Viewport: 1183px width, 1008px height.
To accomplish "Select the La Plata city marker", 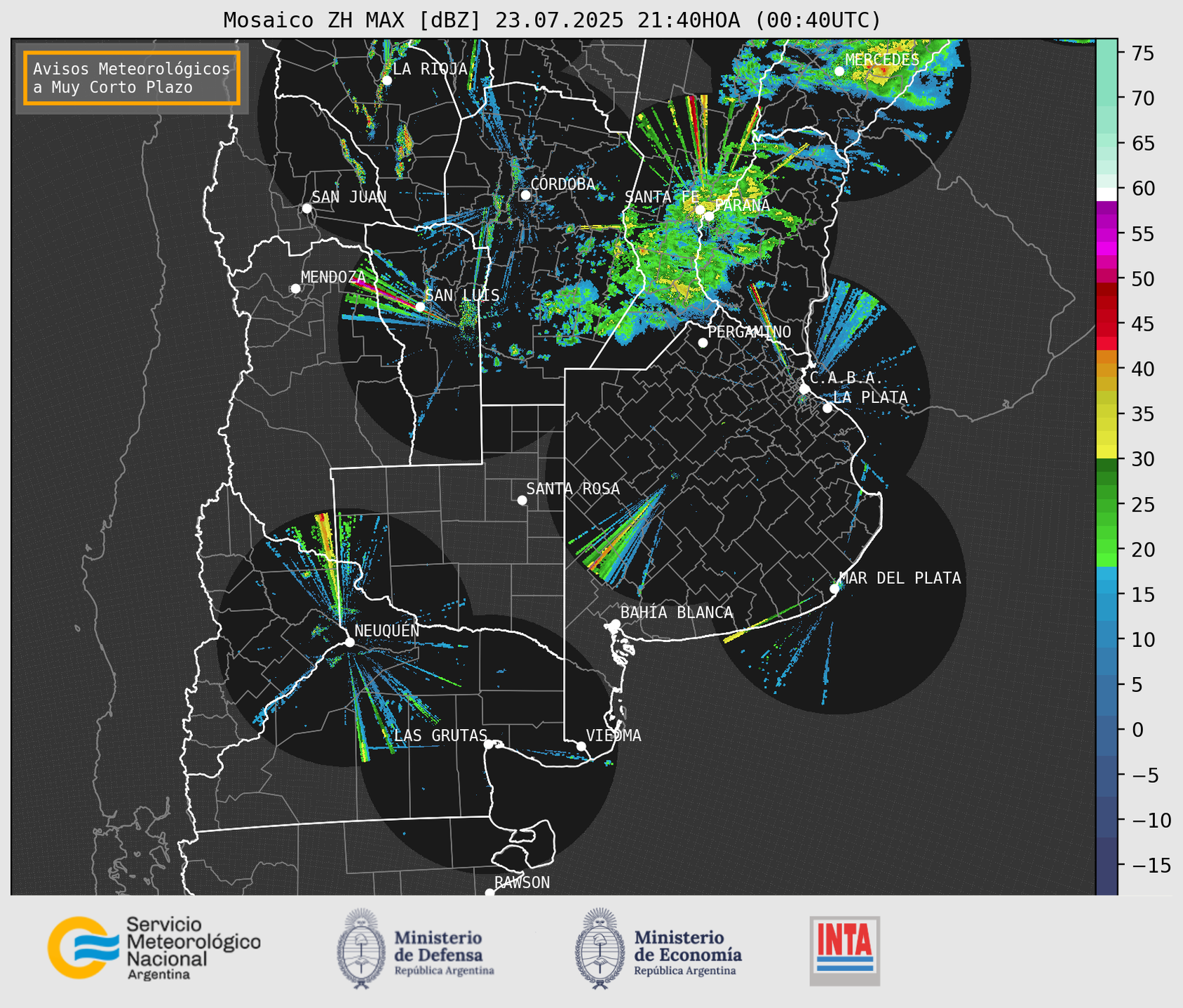I will tap(827, 408).
